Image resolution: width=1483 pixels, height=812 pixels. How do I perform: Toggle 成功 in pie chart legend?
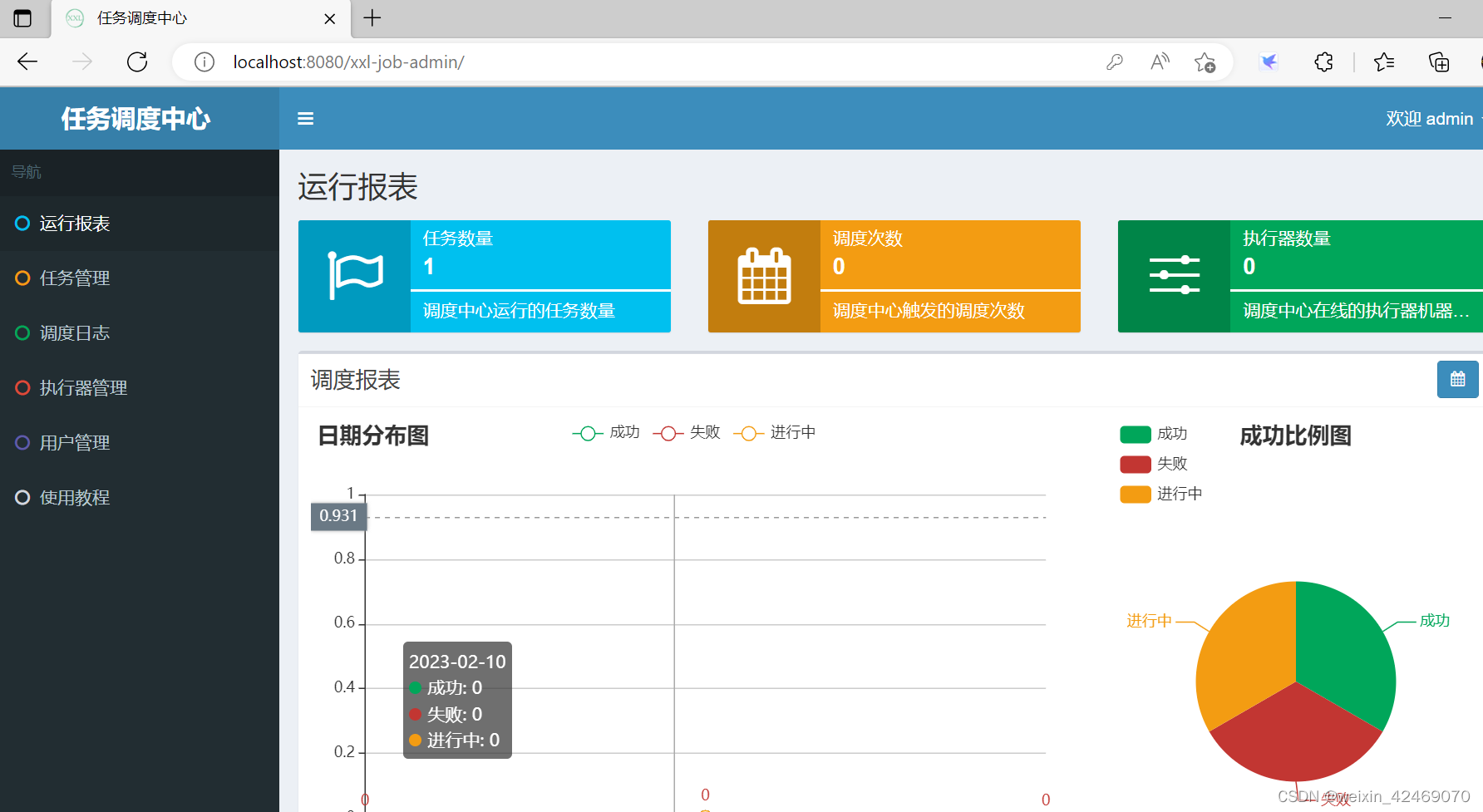click(1154, 434)
